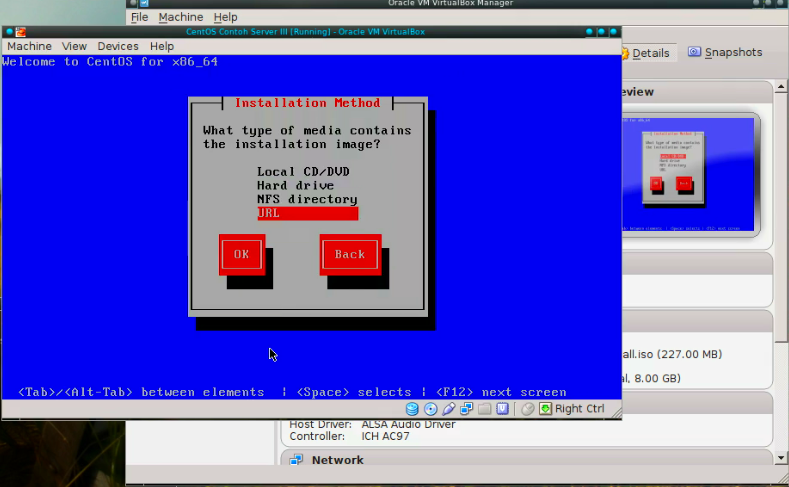Select the highlighted URL installation method

point(307,213)
